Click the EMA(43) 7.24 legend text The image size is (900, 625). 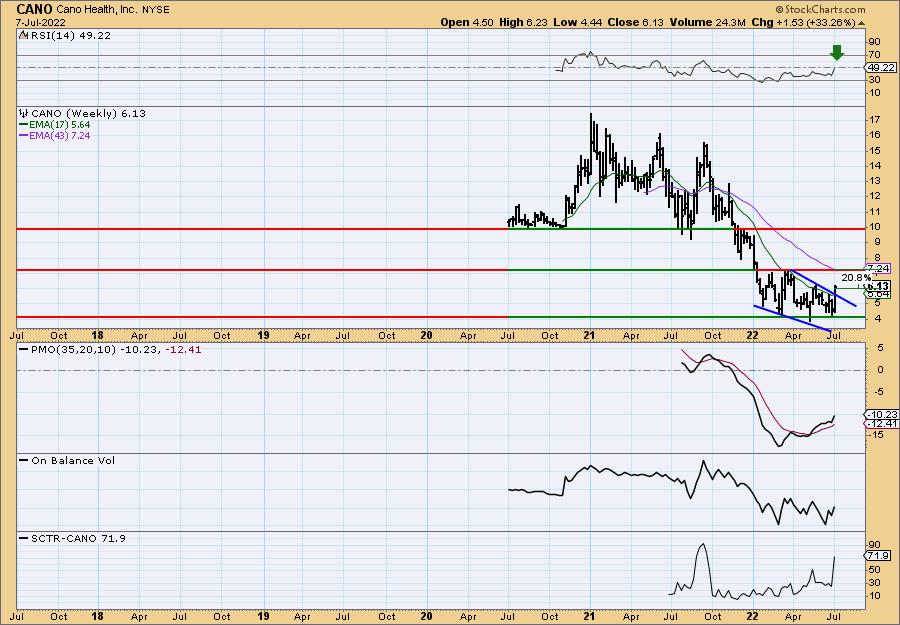pyautogui.click(x=60, y=136)
